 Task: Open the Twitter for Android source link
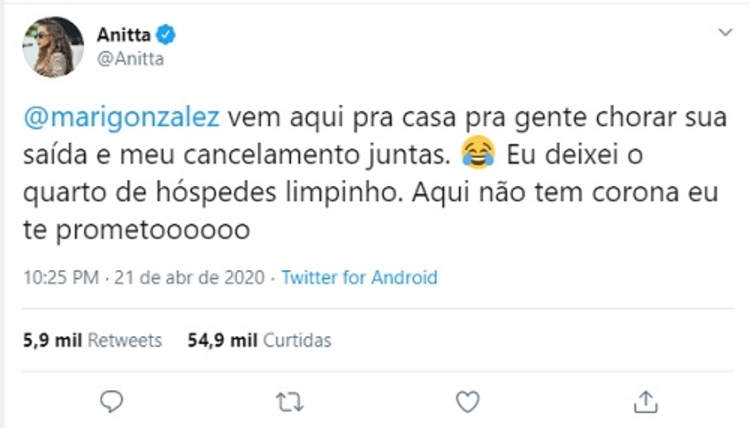(x=359, y=278)
